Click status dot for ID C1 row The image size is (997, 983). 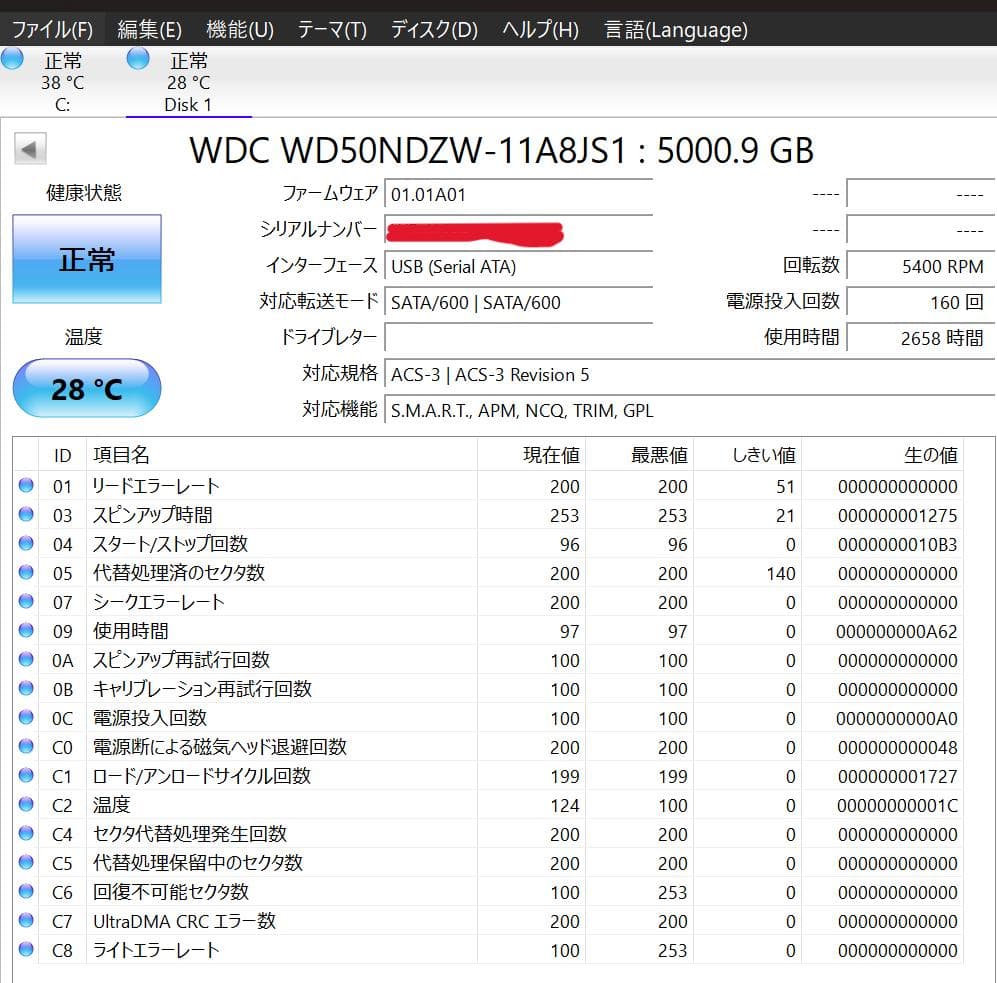point(26,775)
